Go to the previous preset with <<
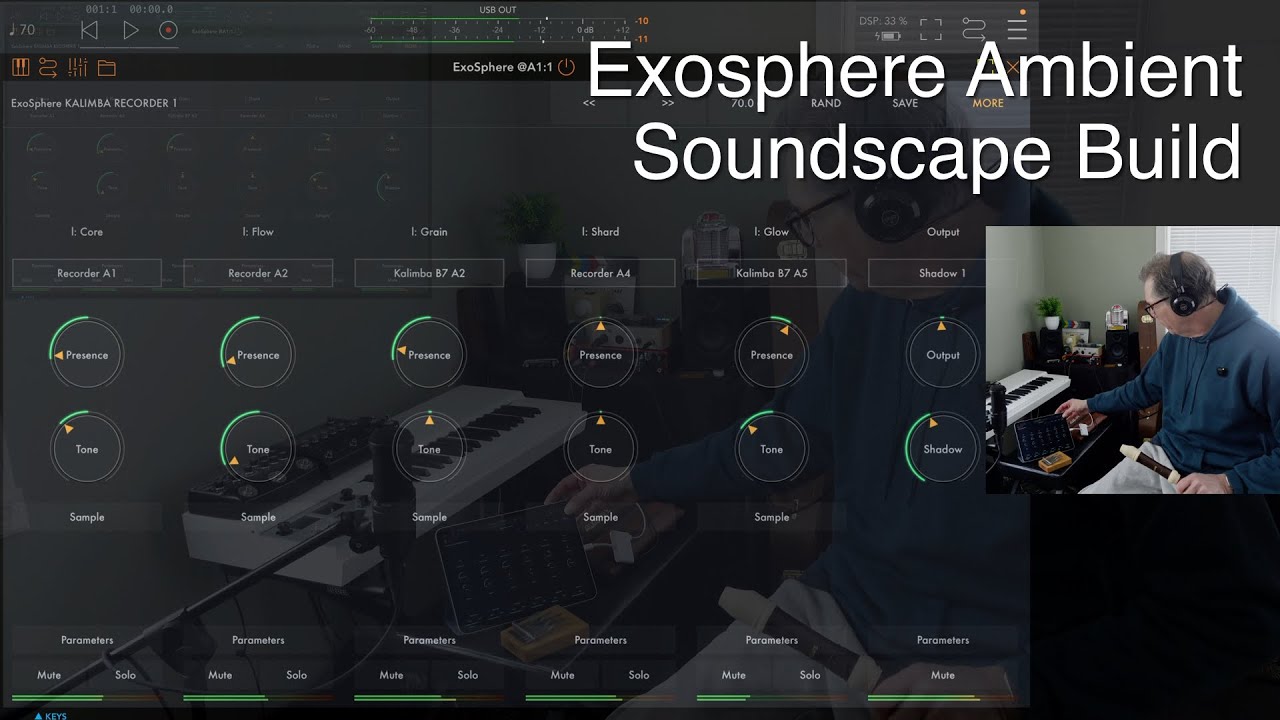The image size is (1280, 720). click(589, 103)
